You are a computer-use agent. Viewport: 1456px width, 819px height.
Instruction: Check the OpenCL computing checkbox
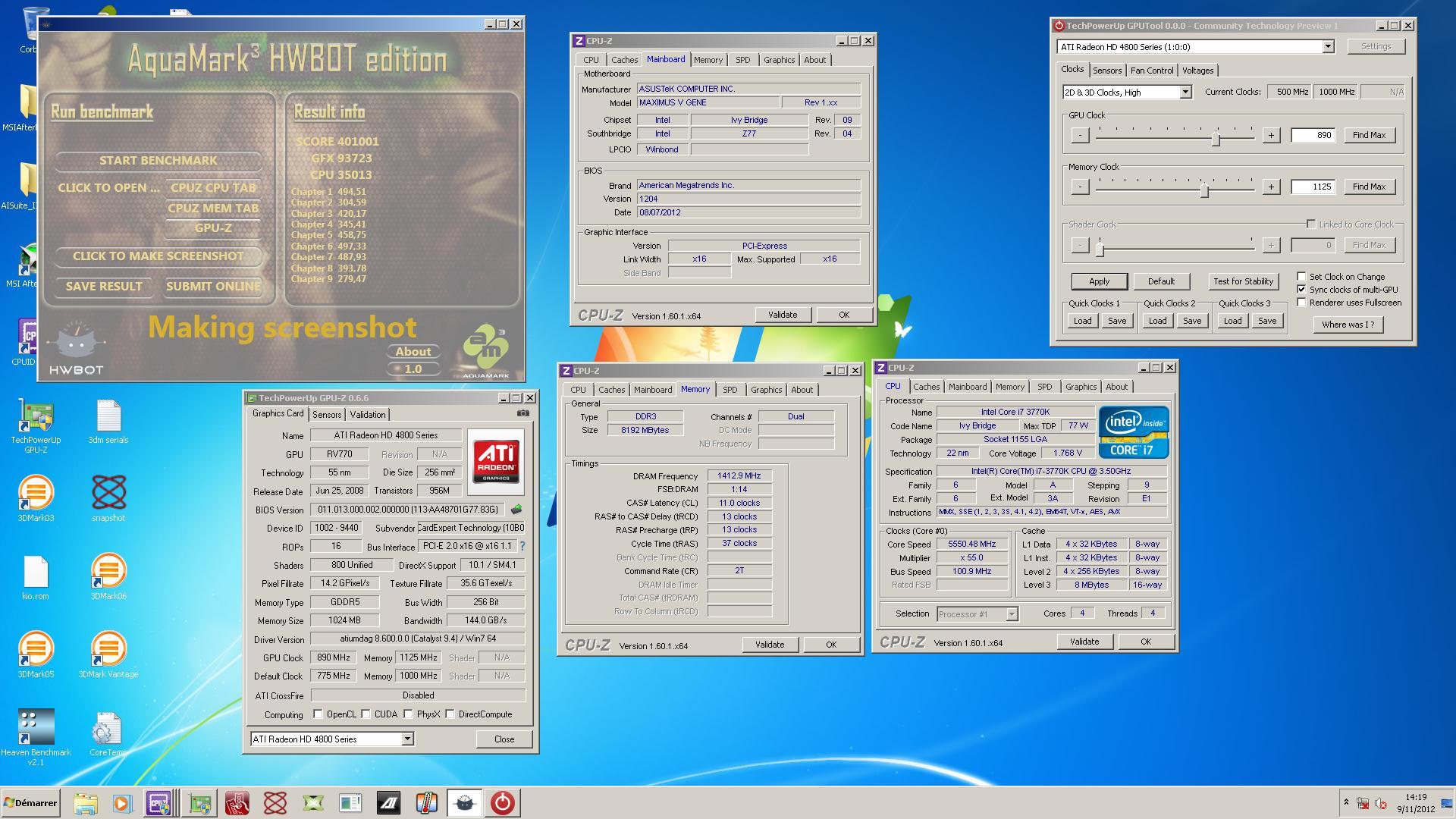tap(318, 714)
